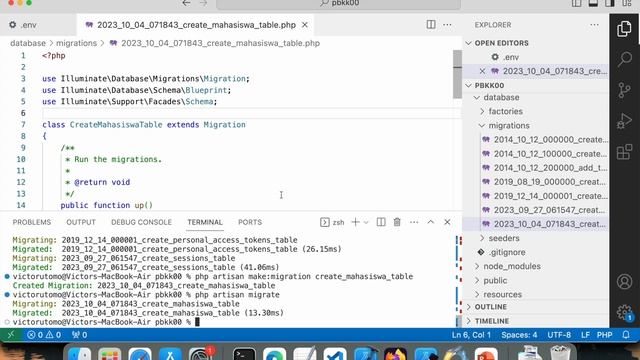Click the database breadcrumb segment
Screen dimensions: 640x360
pyautogui.click(x=28, y=43)
